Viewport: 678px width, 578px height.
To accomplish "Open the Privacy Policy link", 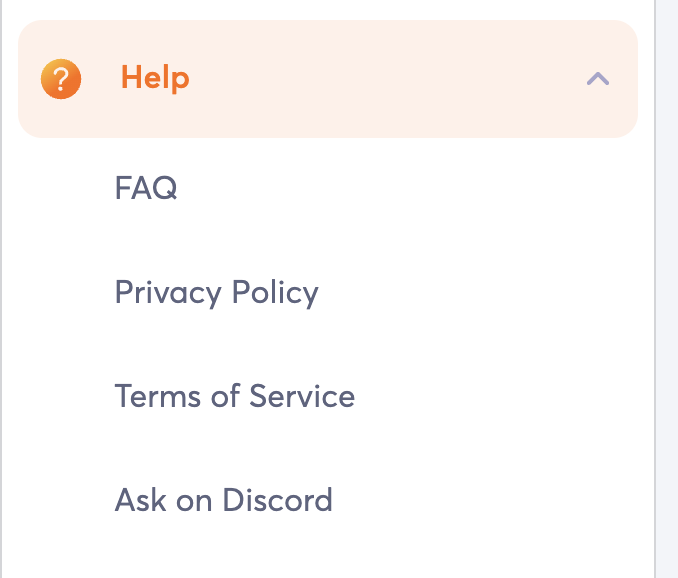I will pyautogui.click(x=216, y=292).
